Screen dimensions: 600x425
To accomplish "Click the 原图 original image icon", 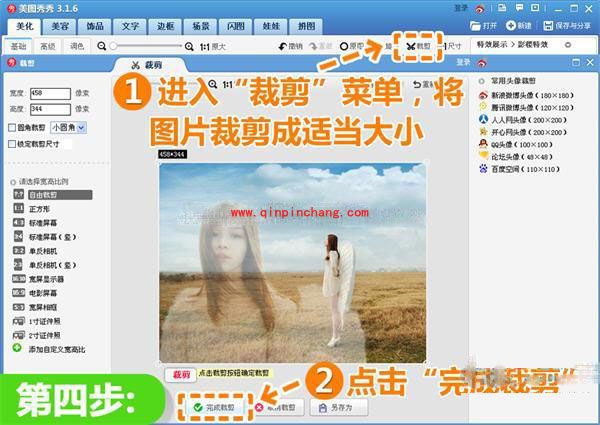I will 344,46.
